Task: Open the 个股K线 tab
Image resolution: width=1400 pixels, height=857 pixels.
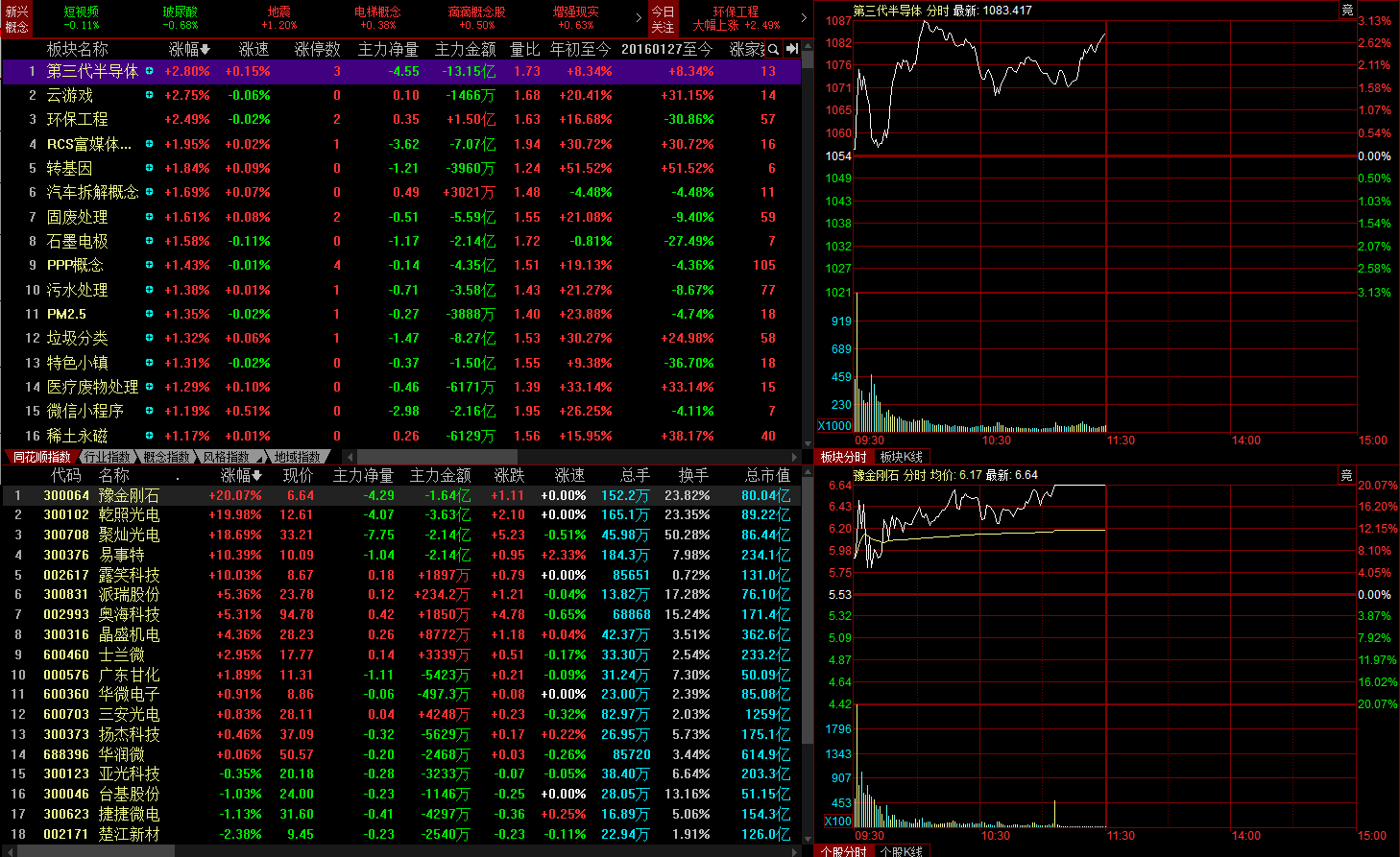Action: [902, 851]
